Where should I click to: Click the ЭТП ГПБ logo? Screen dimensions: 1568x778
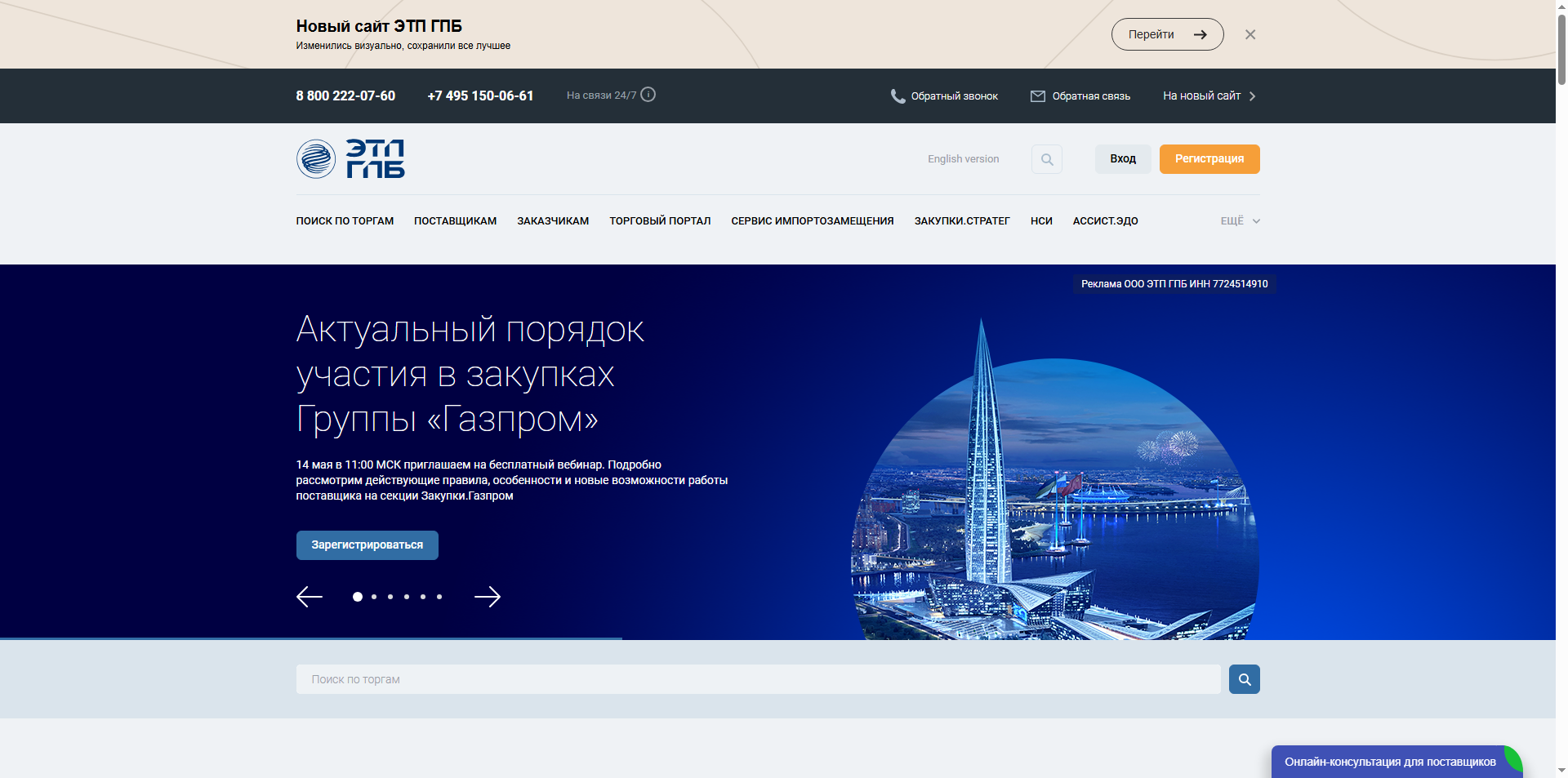click(x=350, y=158)
